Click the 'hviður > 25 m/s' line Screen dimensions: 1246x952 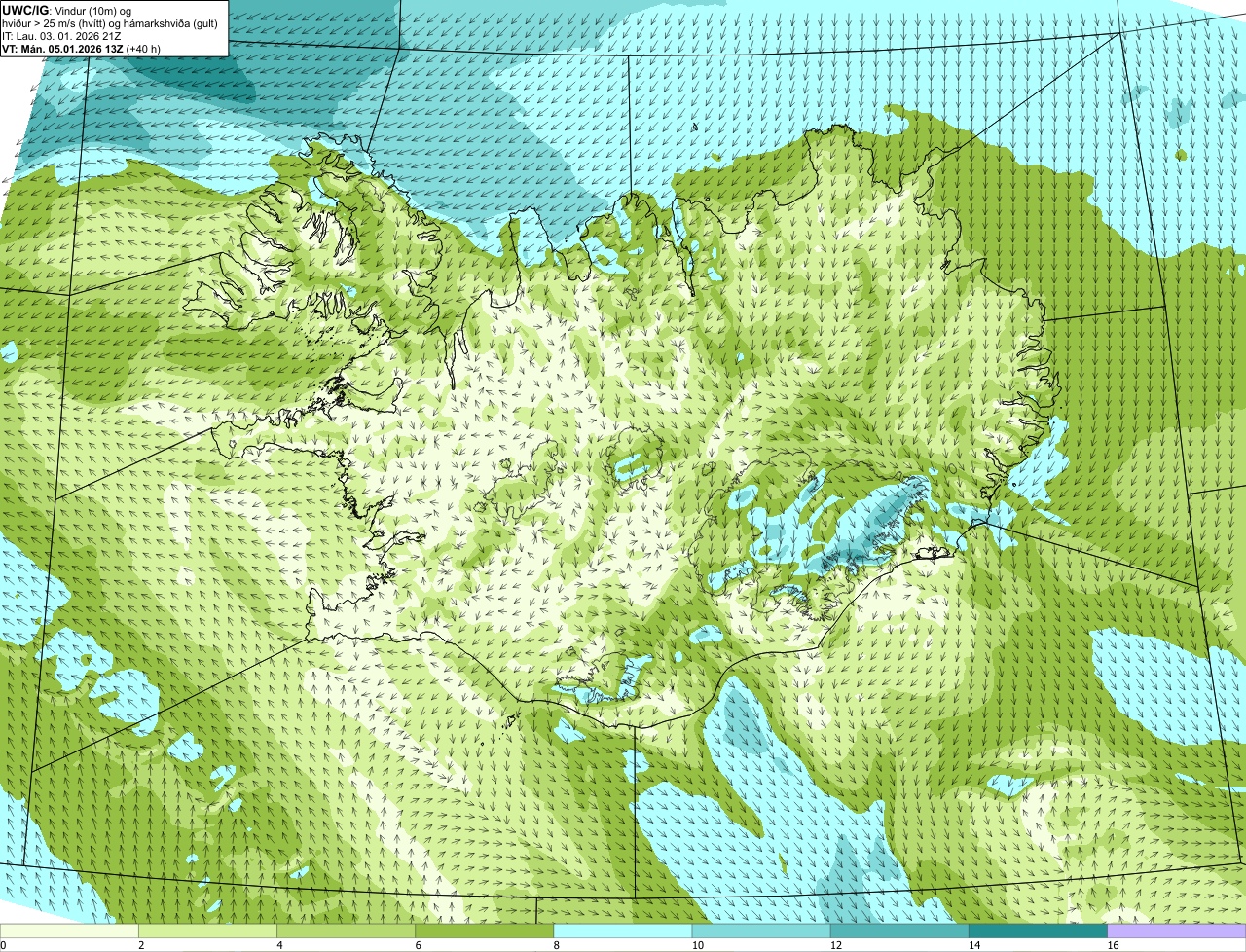click(110, 23)
